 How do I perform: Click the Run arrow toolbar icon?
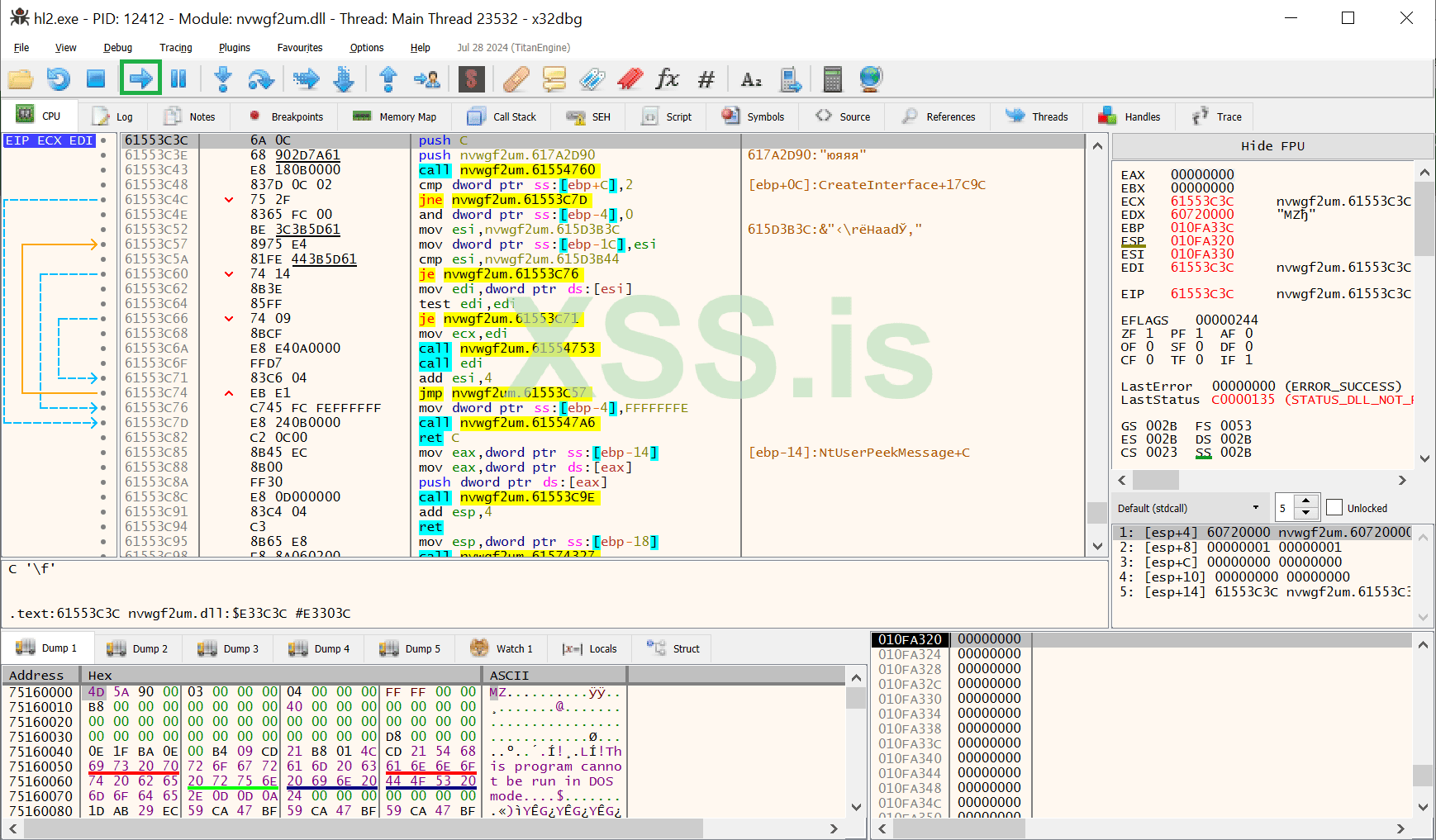coord(140,79)
